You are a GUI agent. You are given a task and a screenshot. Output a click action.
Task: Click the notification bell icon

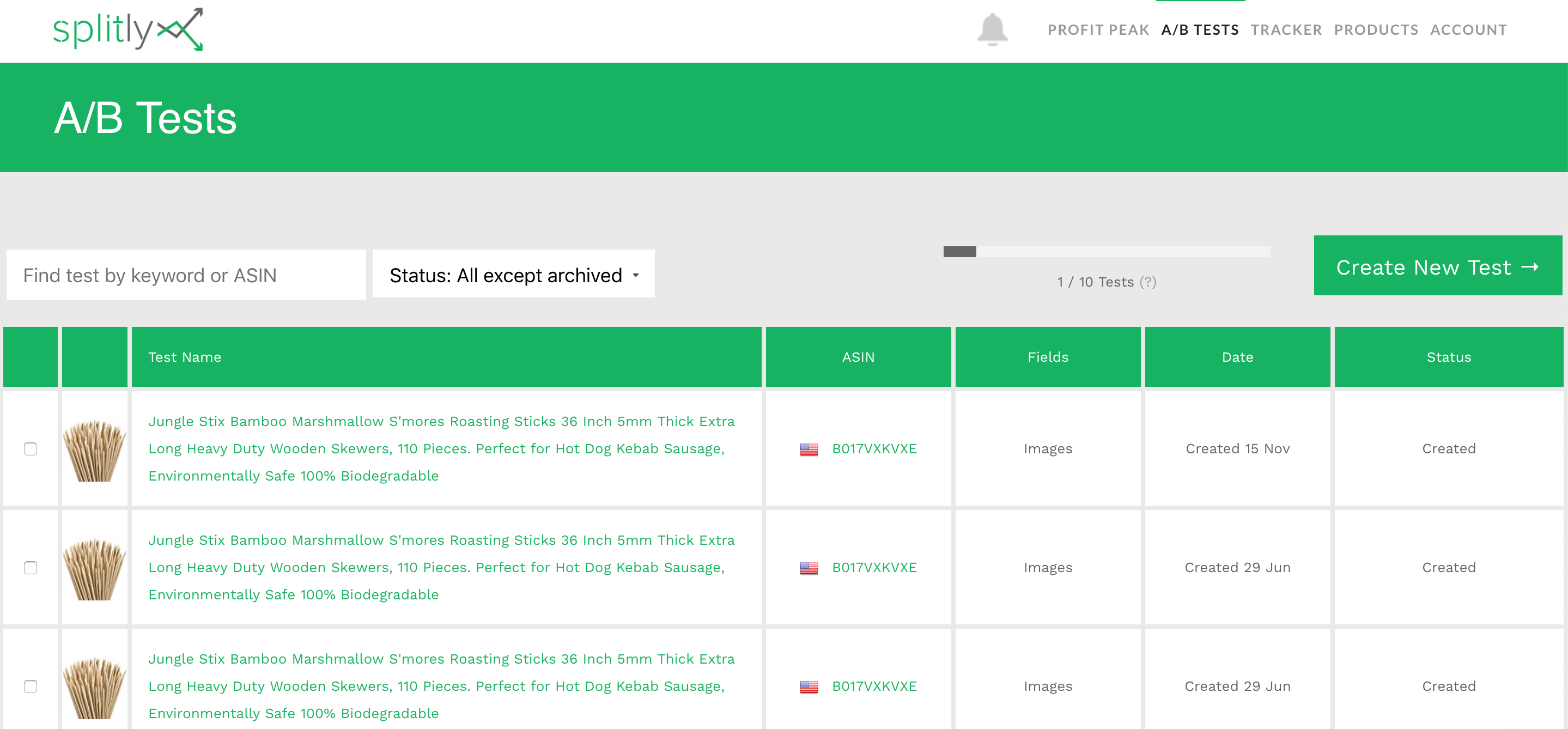coord(992,29)
